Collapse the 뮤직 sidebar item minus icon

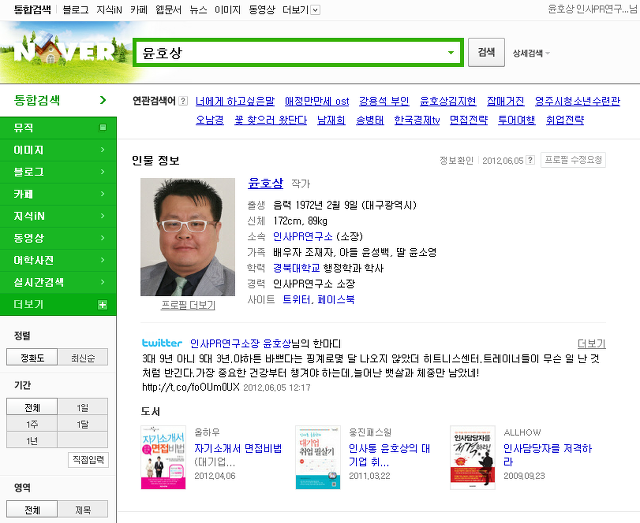click(103, 127)
